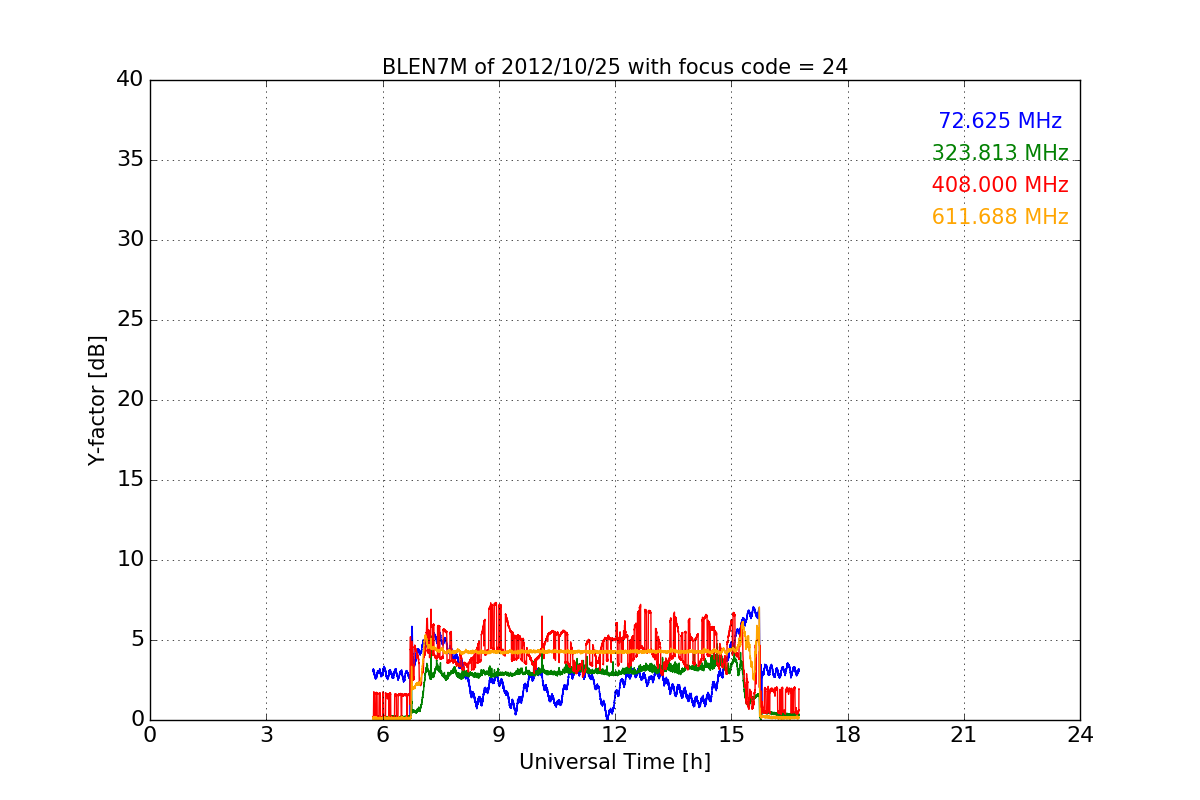1200x800 pixels.
Task: Click the x-axis tick label 3
Action: coord(266,735)
